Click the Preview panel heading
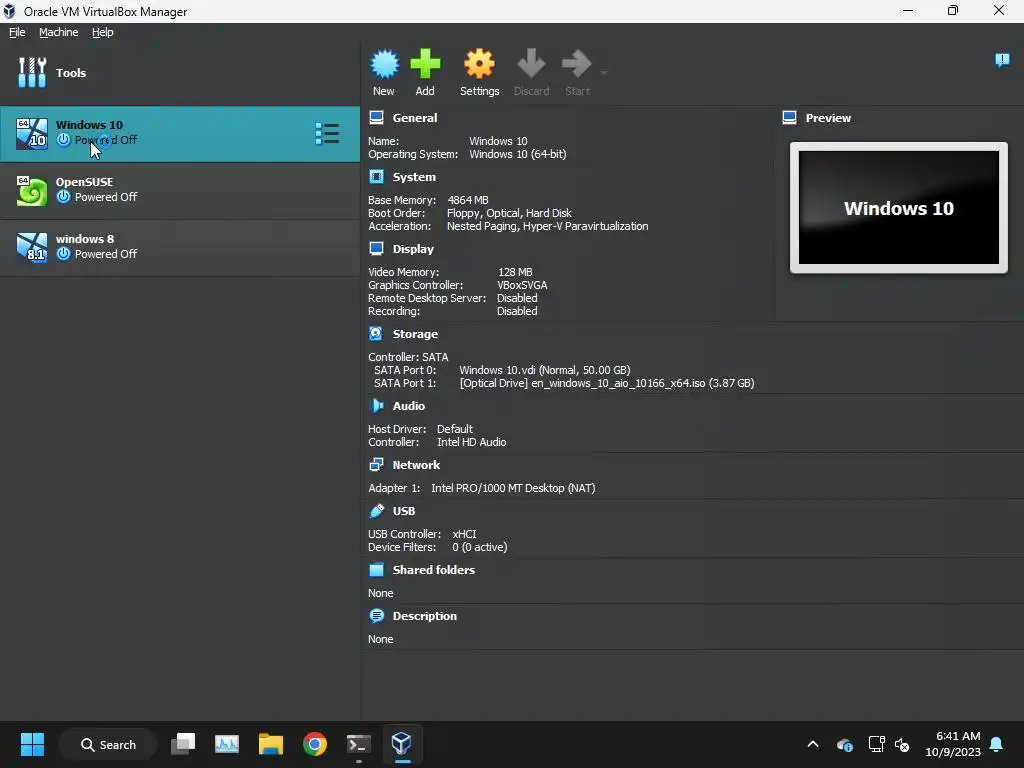The image size is (1024, 768). (828, 118)
